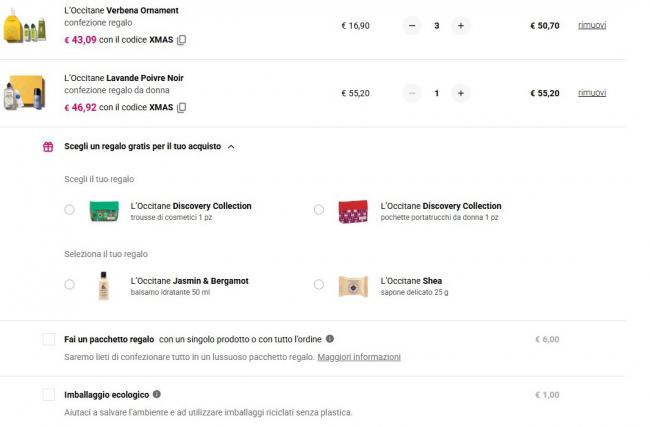Decrease Verbena Ornament quantity with minus button
Screen dimensions: 650x427
point(412,26)
